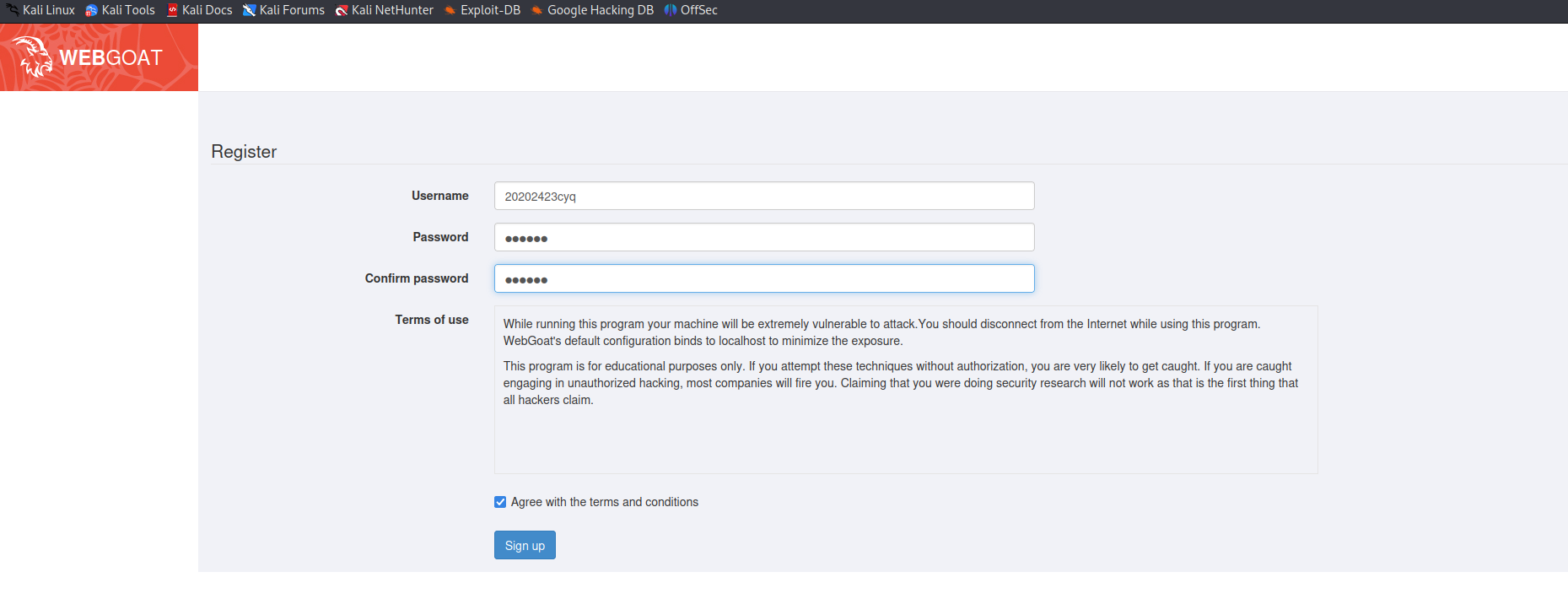This screenshot has height=615, width=1568.
Task: Click the "Agree with the terms and conditions" text
Action: (604, 502)
